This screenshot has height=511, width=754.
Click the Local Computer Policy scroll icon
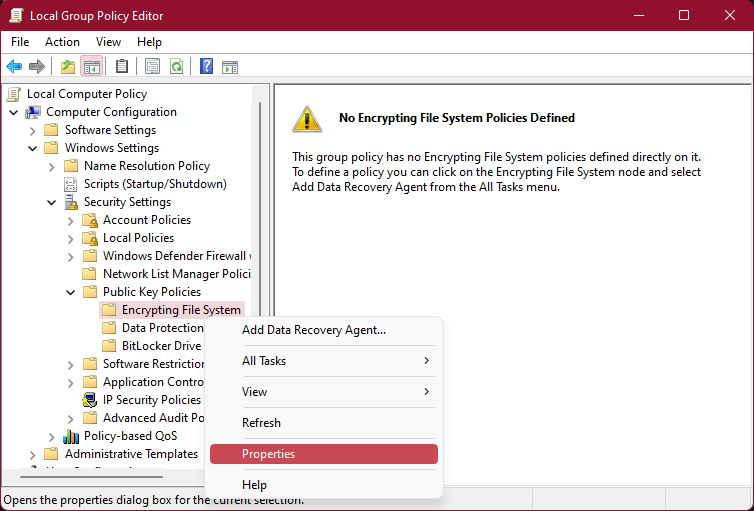pos(14,94)
